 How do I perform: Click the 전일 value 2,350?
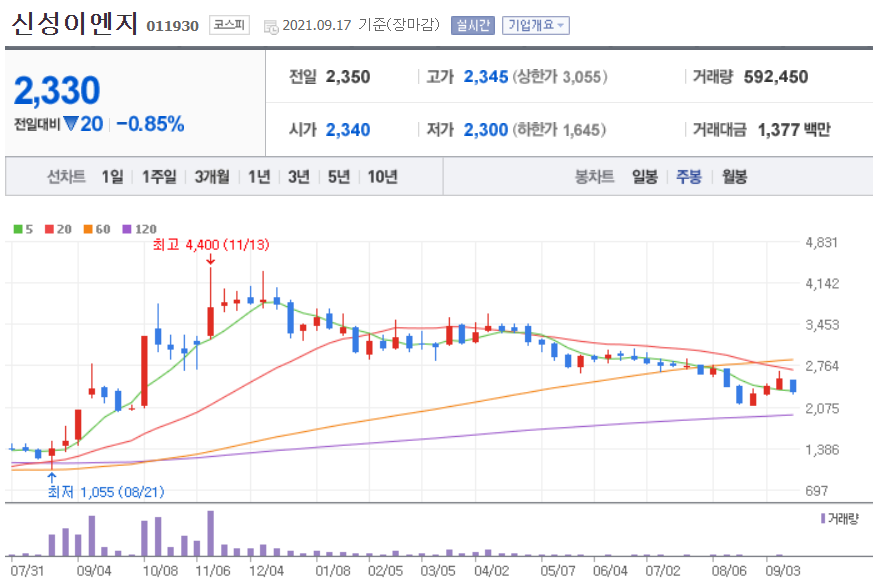[348, 76]
